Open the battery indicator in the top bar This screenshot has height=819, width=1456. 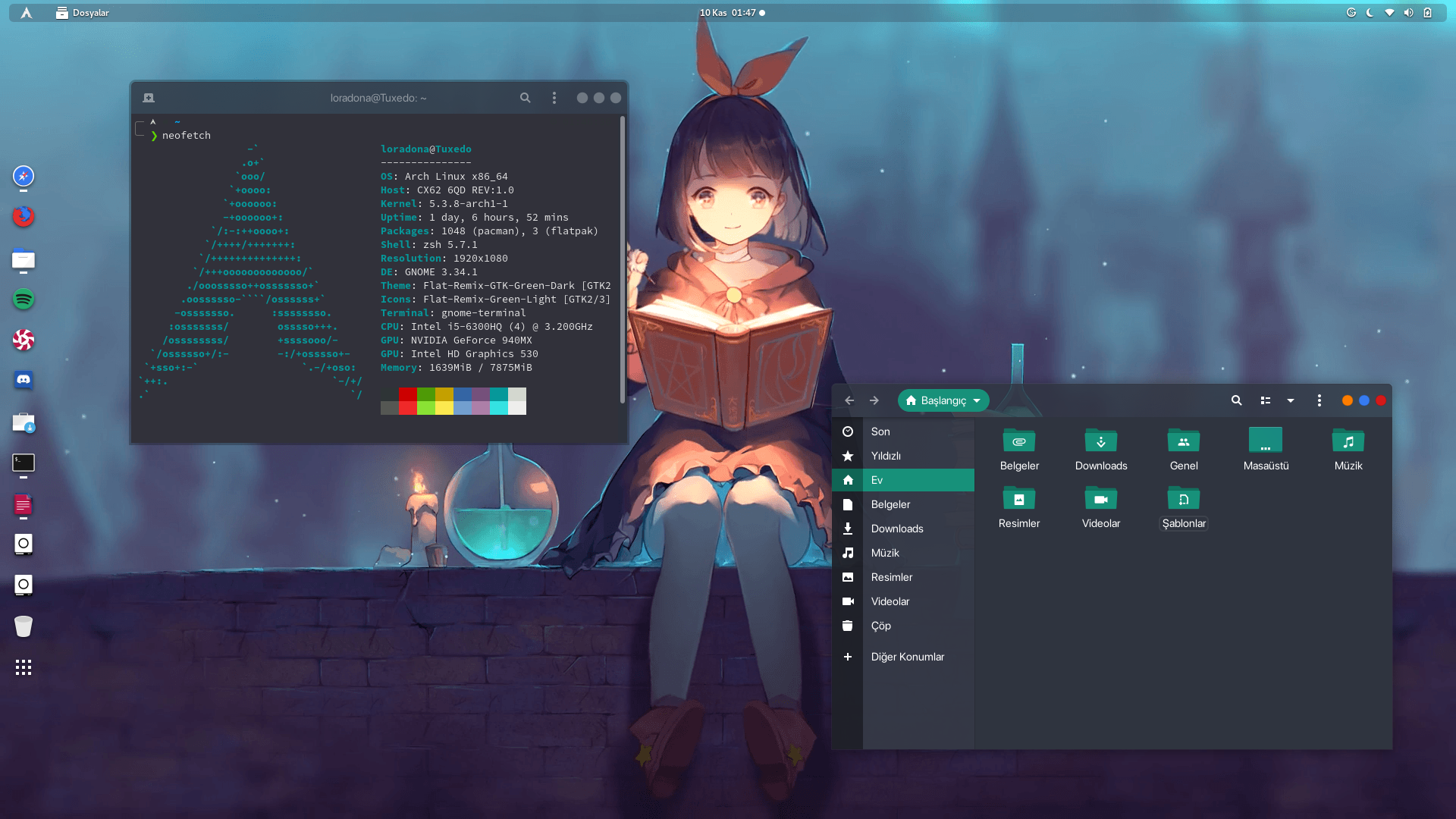tap(1428, 13)
